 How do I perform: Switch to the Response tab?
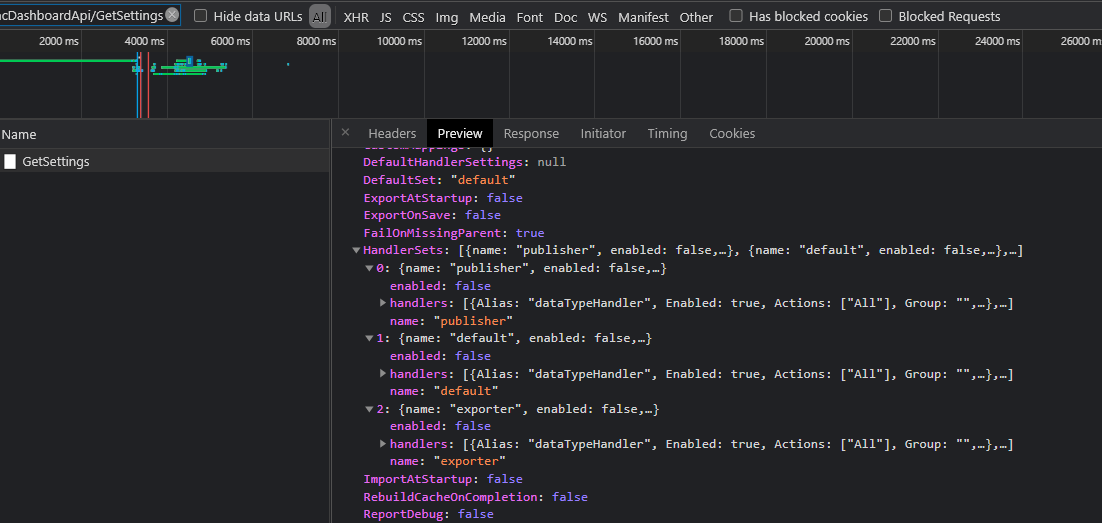click(x=531, y=134)
